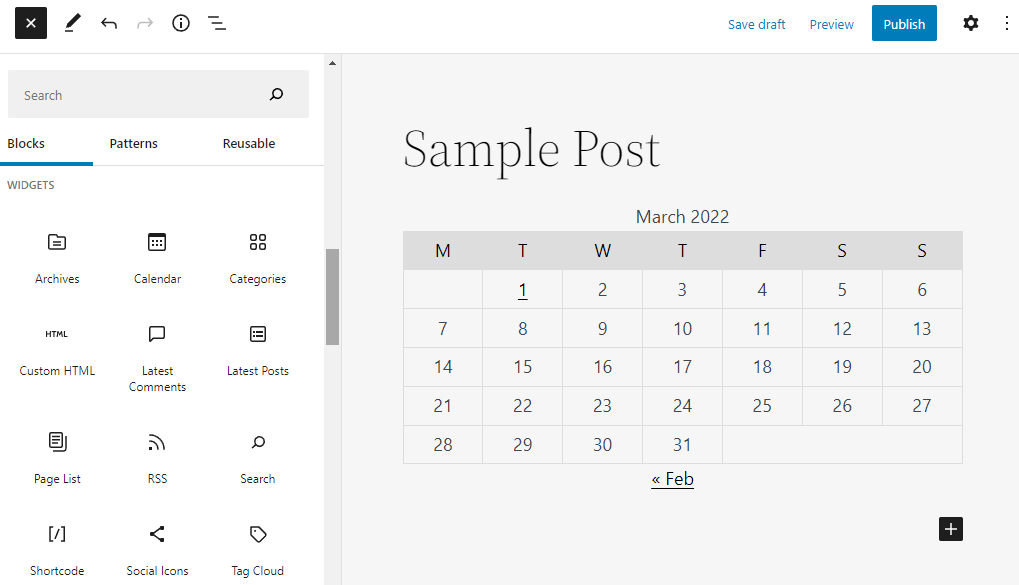Open the editor settings panel gear
Viewport: 1019px width, 585px height.
(x=970, y=23)
